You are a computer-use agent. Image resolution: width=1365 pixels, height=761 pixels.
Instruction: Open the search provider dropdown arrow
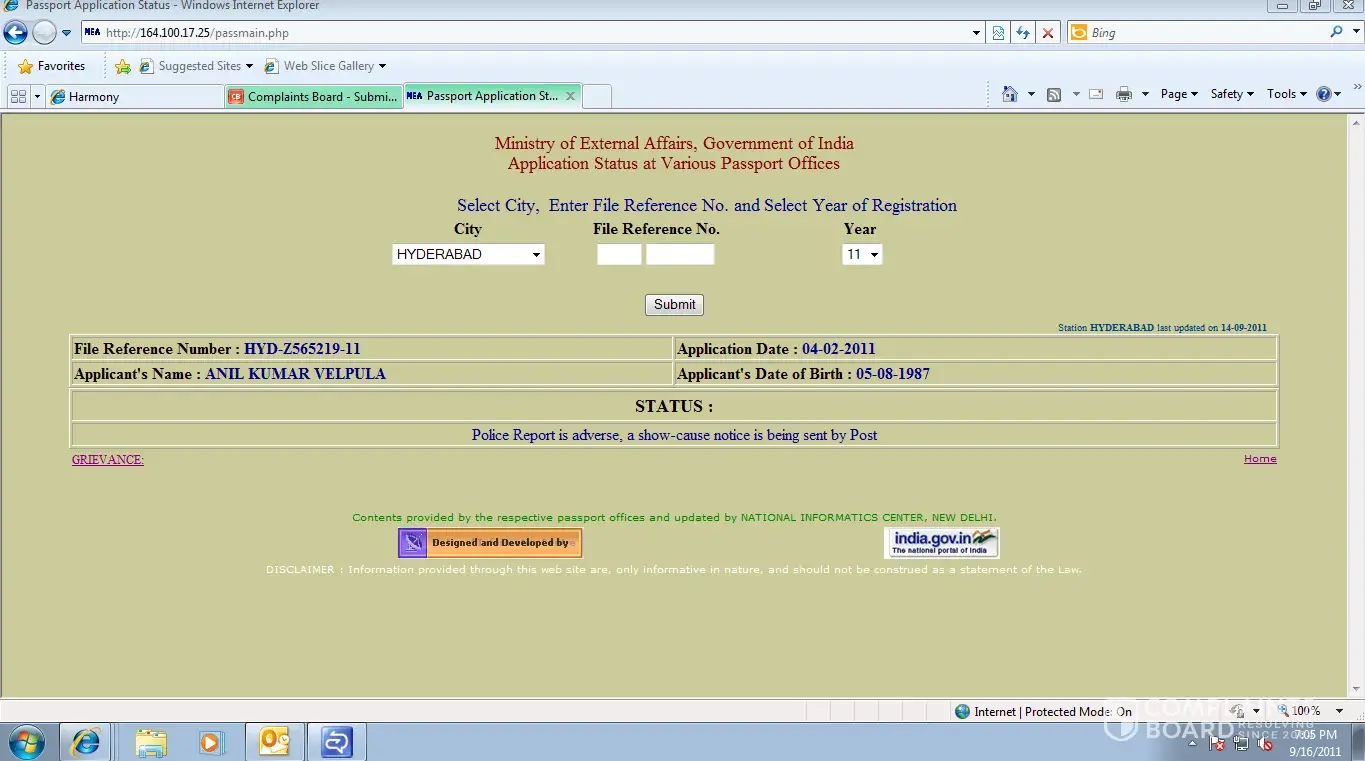(1354, 33)
